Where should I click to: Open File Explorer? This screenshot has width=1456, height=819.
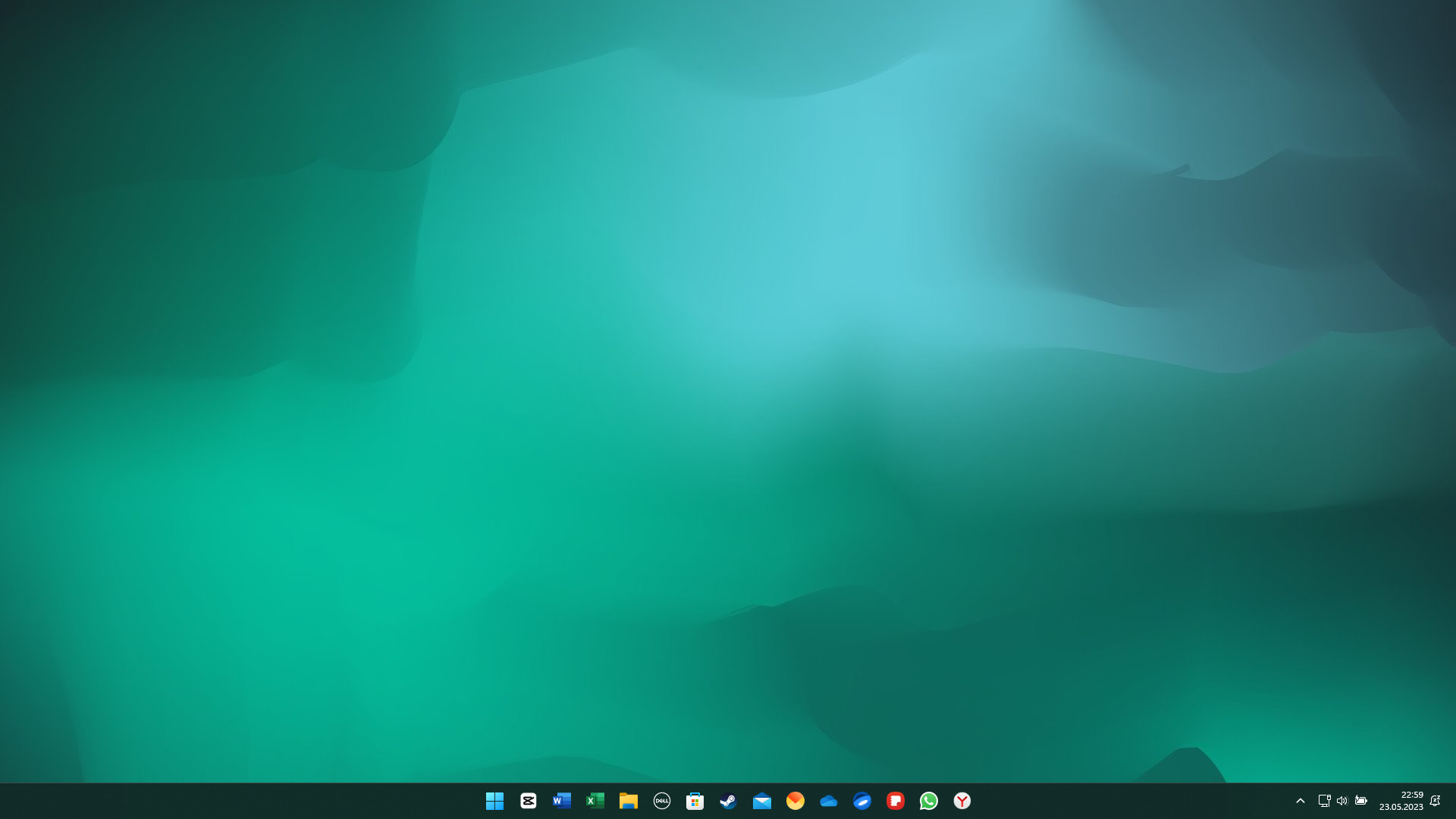click(x=629, y=801)
